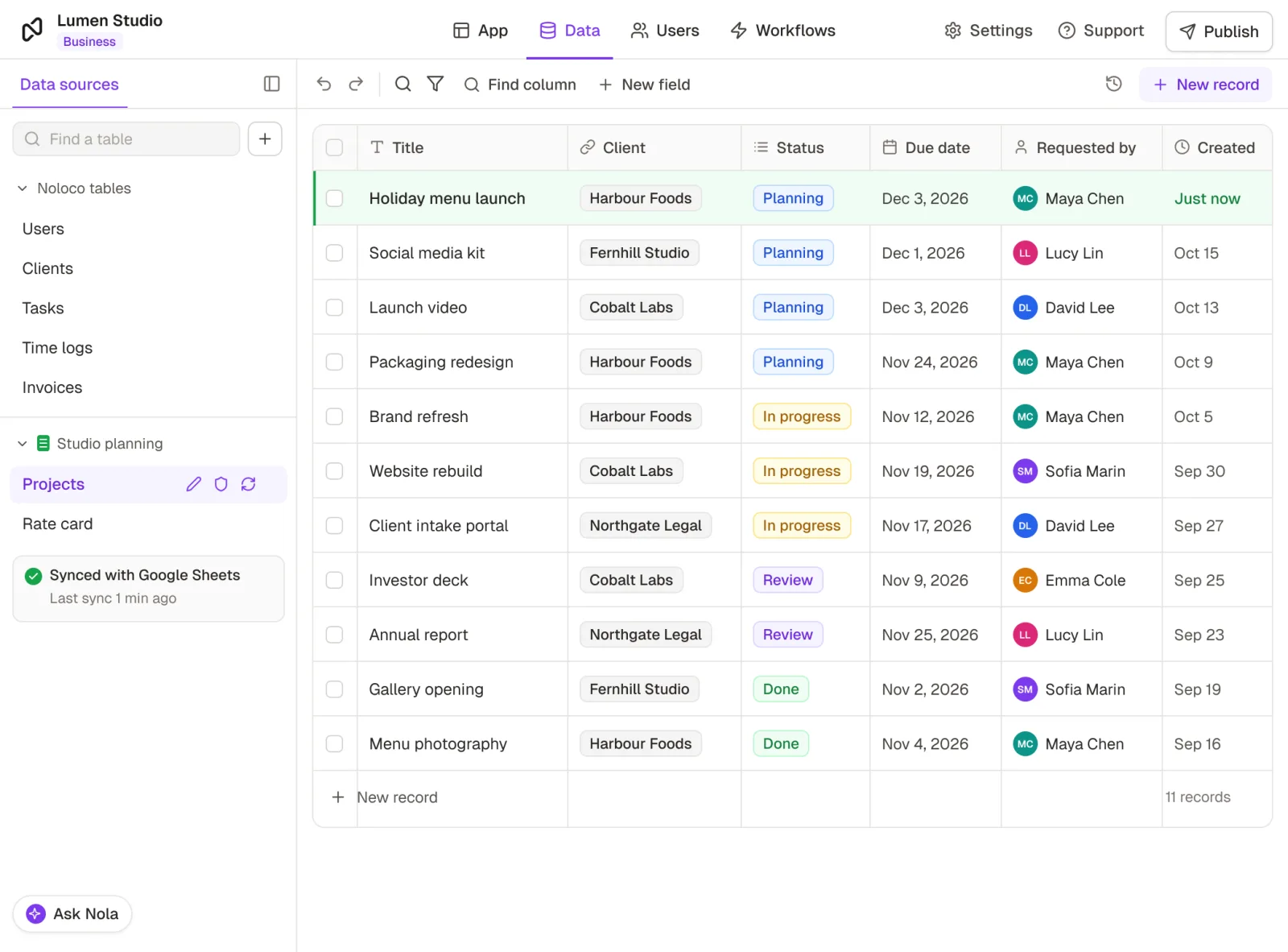Switch to the App tab
The width and height of the screenshot is (1288, 952).
tap(481, 31)
